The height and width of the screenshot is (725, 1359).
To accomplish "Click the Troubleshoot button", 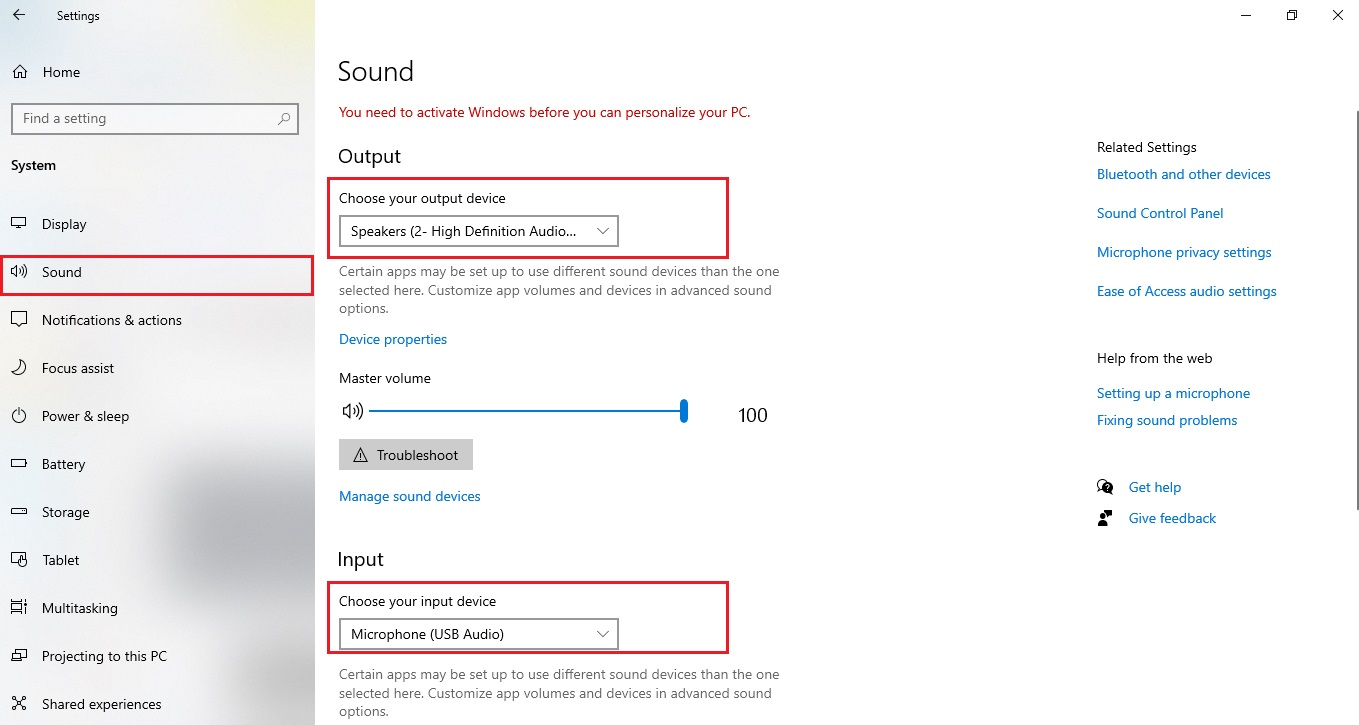I will pos(406,455).
